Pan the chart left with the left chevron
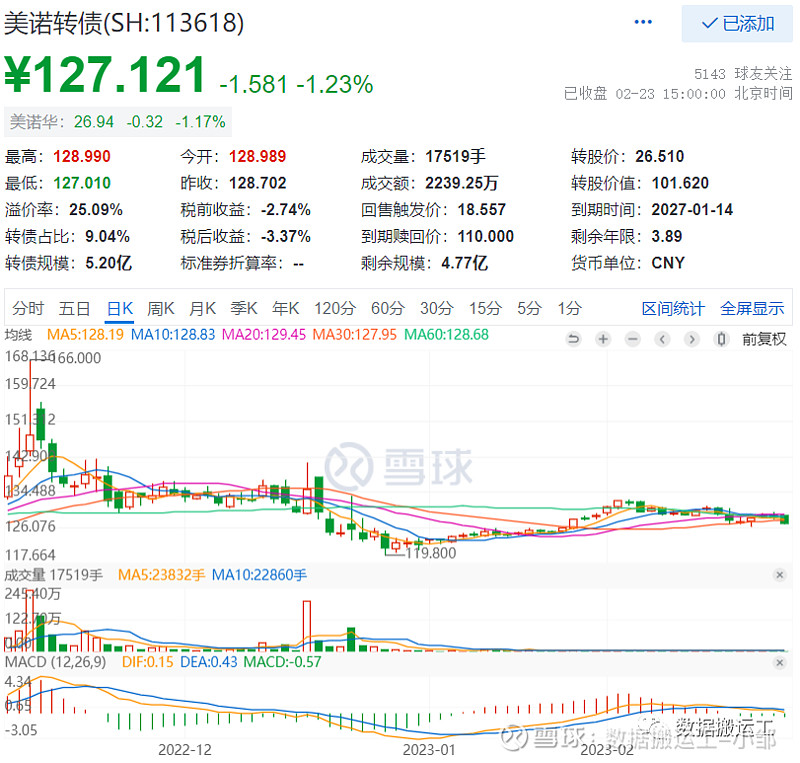800x763 pixels. (662, 339)
